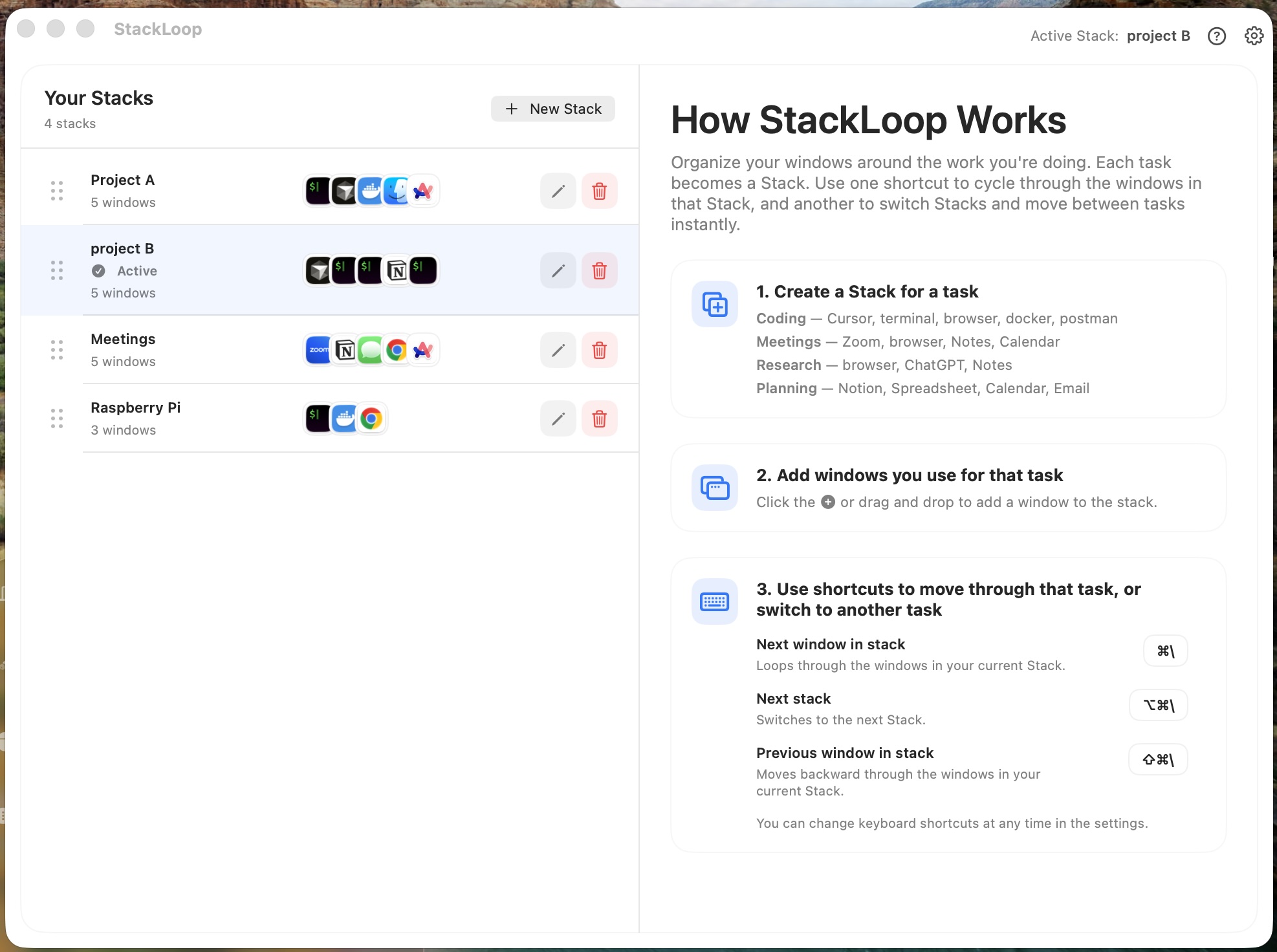Create a stack using New Stack
The image size is (1277, 952).
(x=552, y=109)
